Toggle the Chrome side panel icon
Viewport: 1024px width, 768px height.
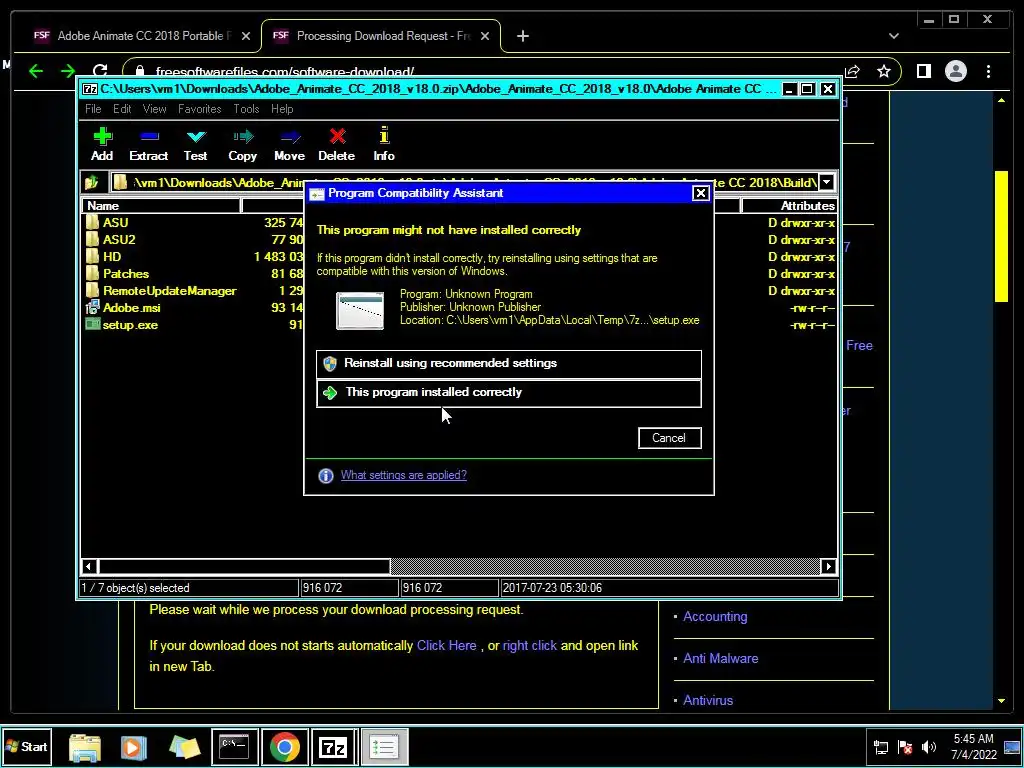pos(923,71)
